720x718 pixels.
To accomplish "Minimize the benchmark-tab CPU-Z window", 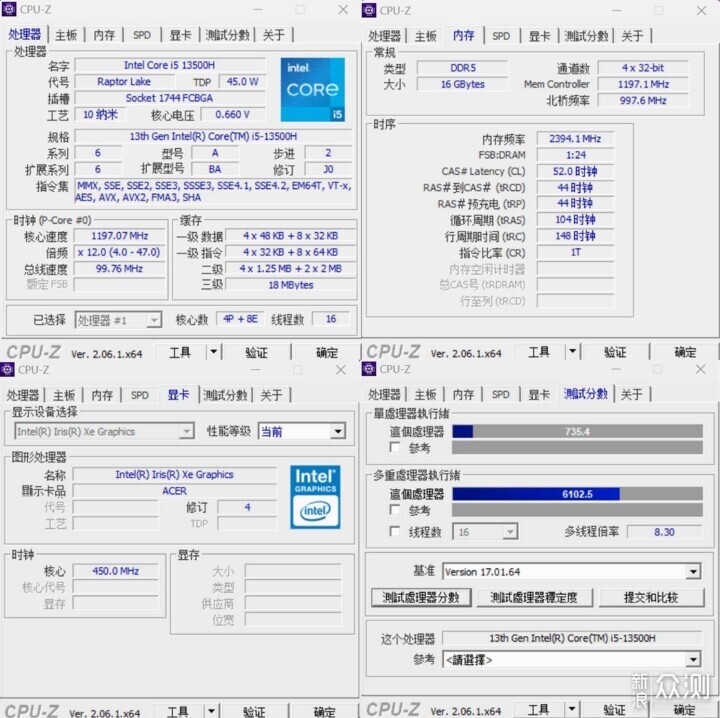I will coord(616,369).
